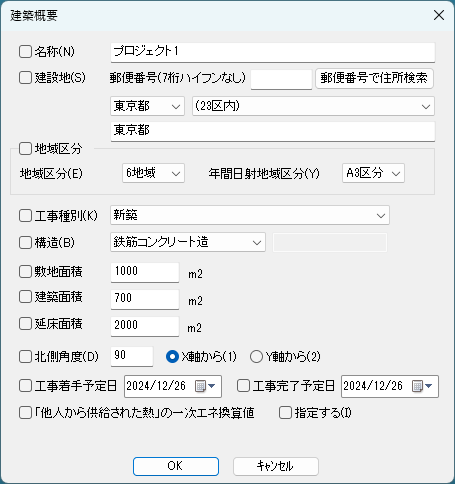Expand the 新築 construction type dropdown
Viewport: 455px width, 484px height.
tap(250, 215)
